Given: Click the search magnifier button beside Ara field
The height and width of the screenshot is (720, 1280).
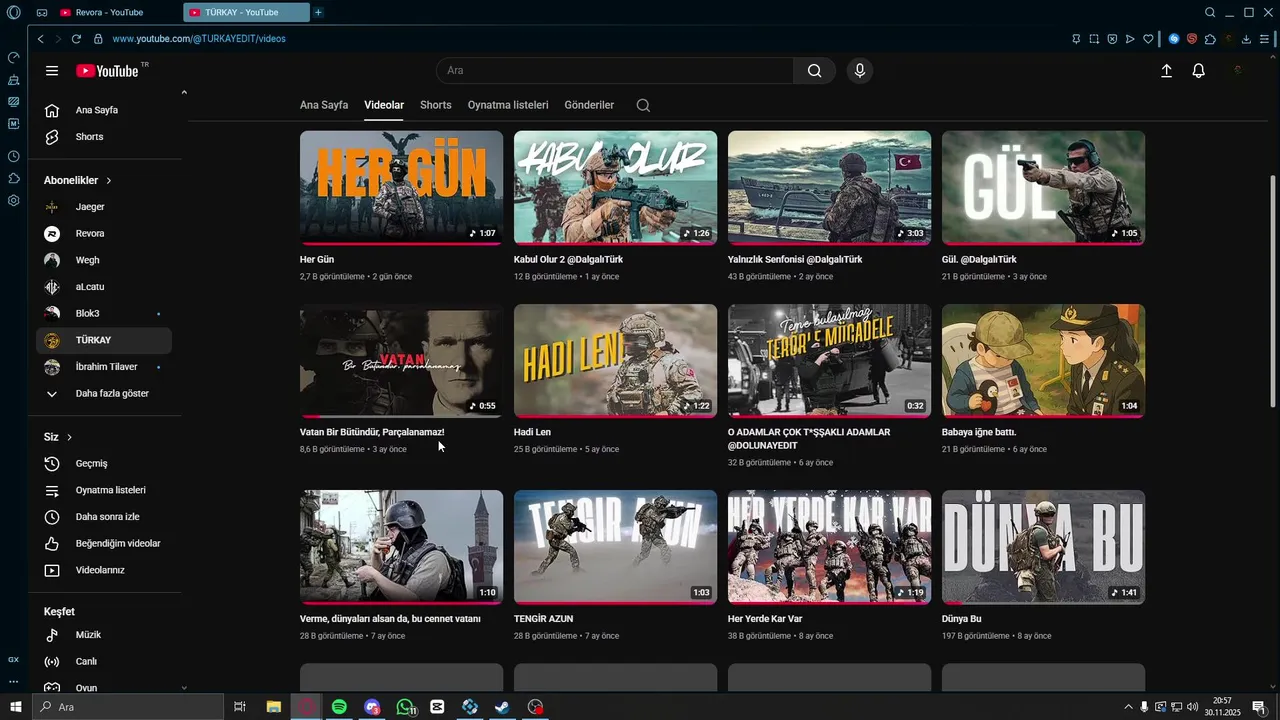Looking at the screenshot, I should (x=814, y=71).
